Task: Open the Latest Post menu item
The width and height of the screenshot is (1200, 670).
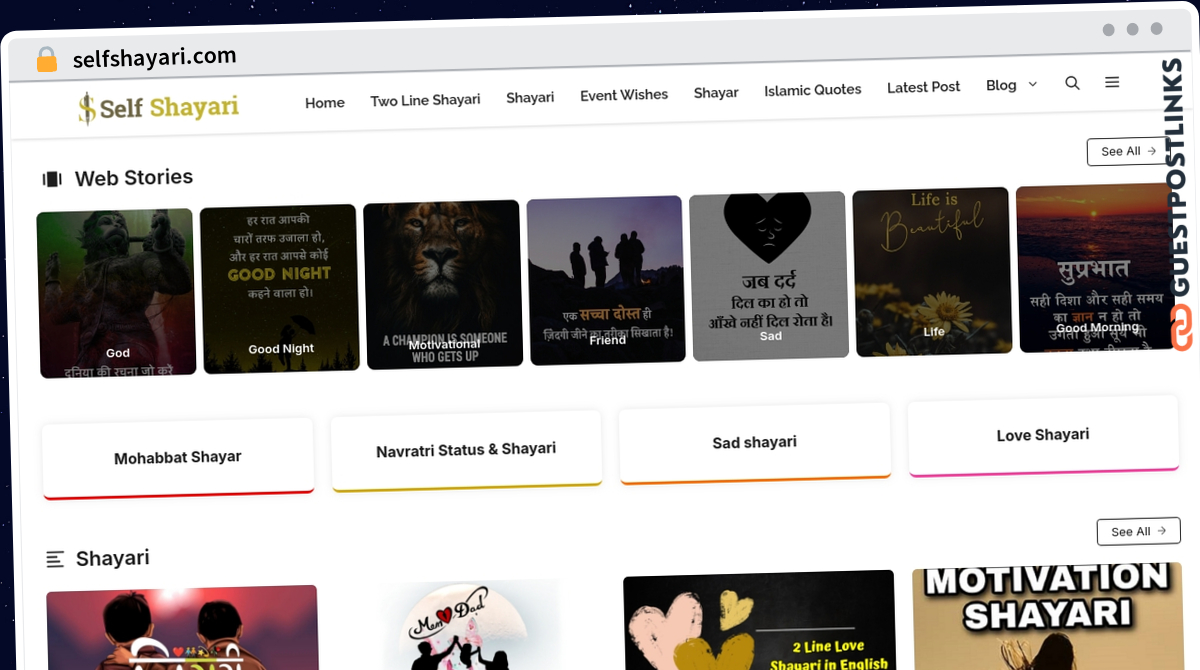Action: 924,87
